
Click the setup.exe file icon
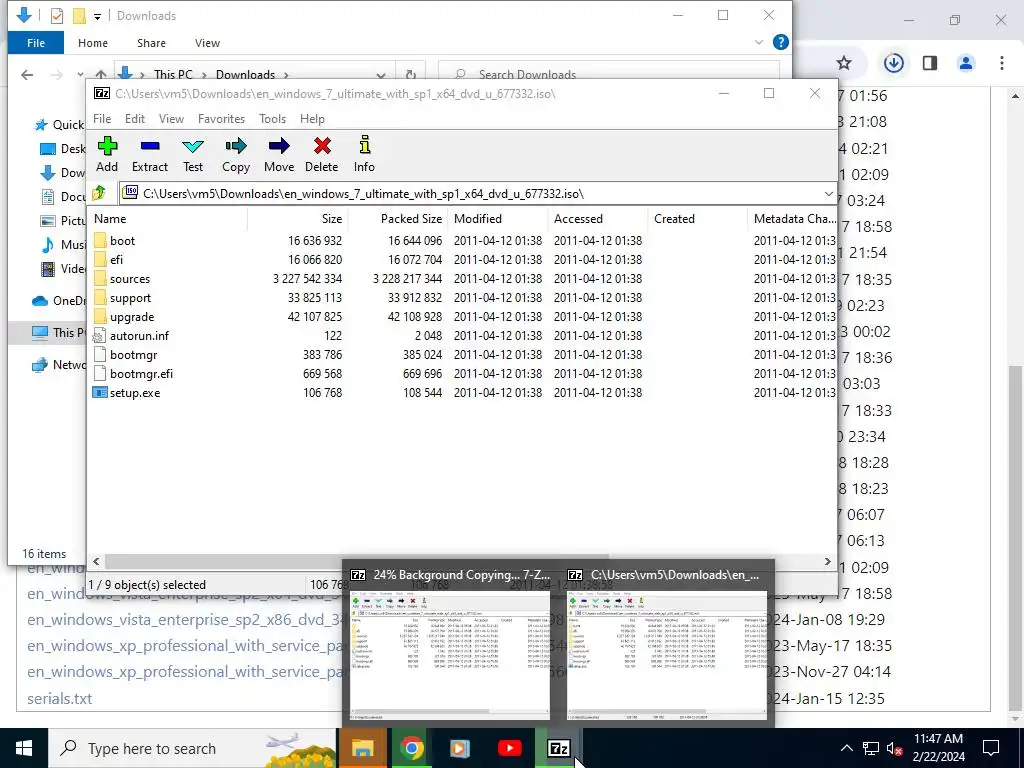(99, 392)
